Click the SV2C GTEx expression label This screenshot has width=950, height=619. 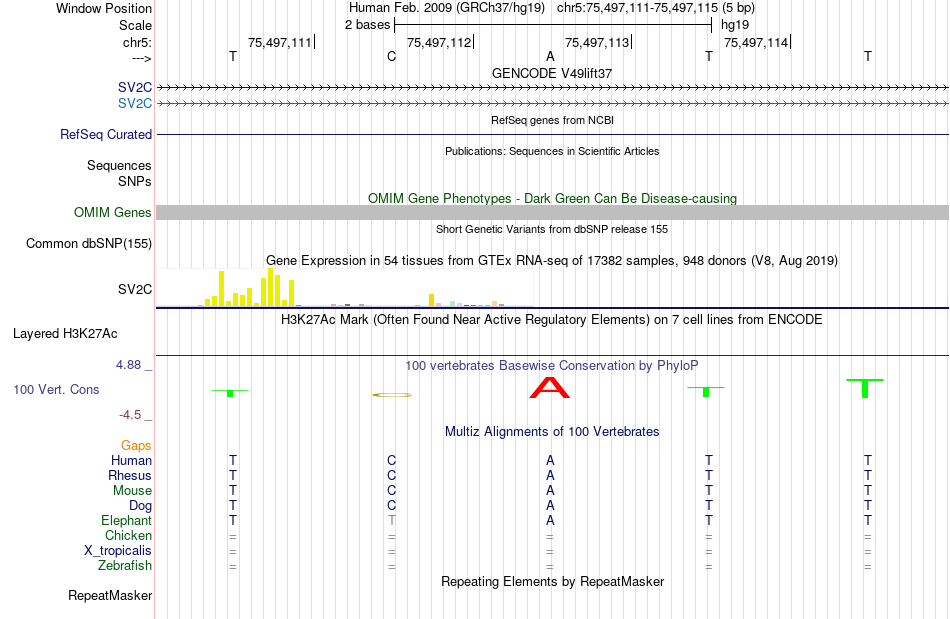tap(135, 290)
